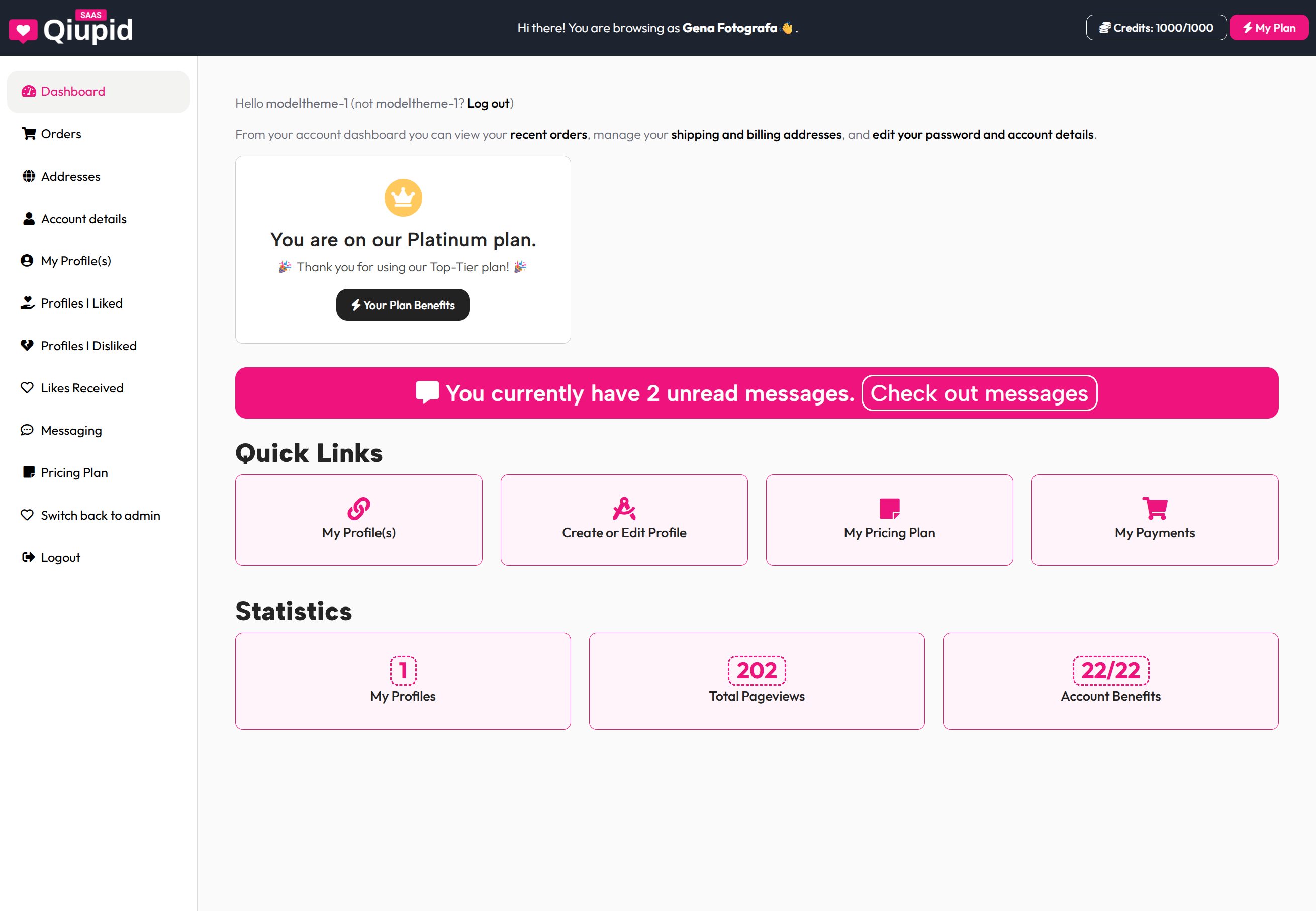Select Likes Received in the sidebar

pos(81,387)
